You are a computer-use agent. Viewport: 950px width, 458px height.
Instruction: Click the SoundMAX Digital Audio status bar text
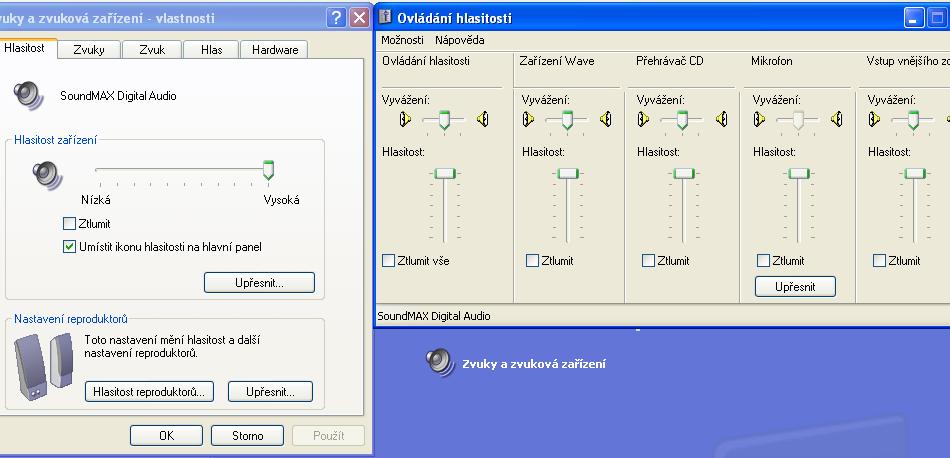click(x=434, y=316)
